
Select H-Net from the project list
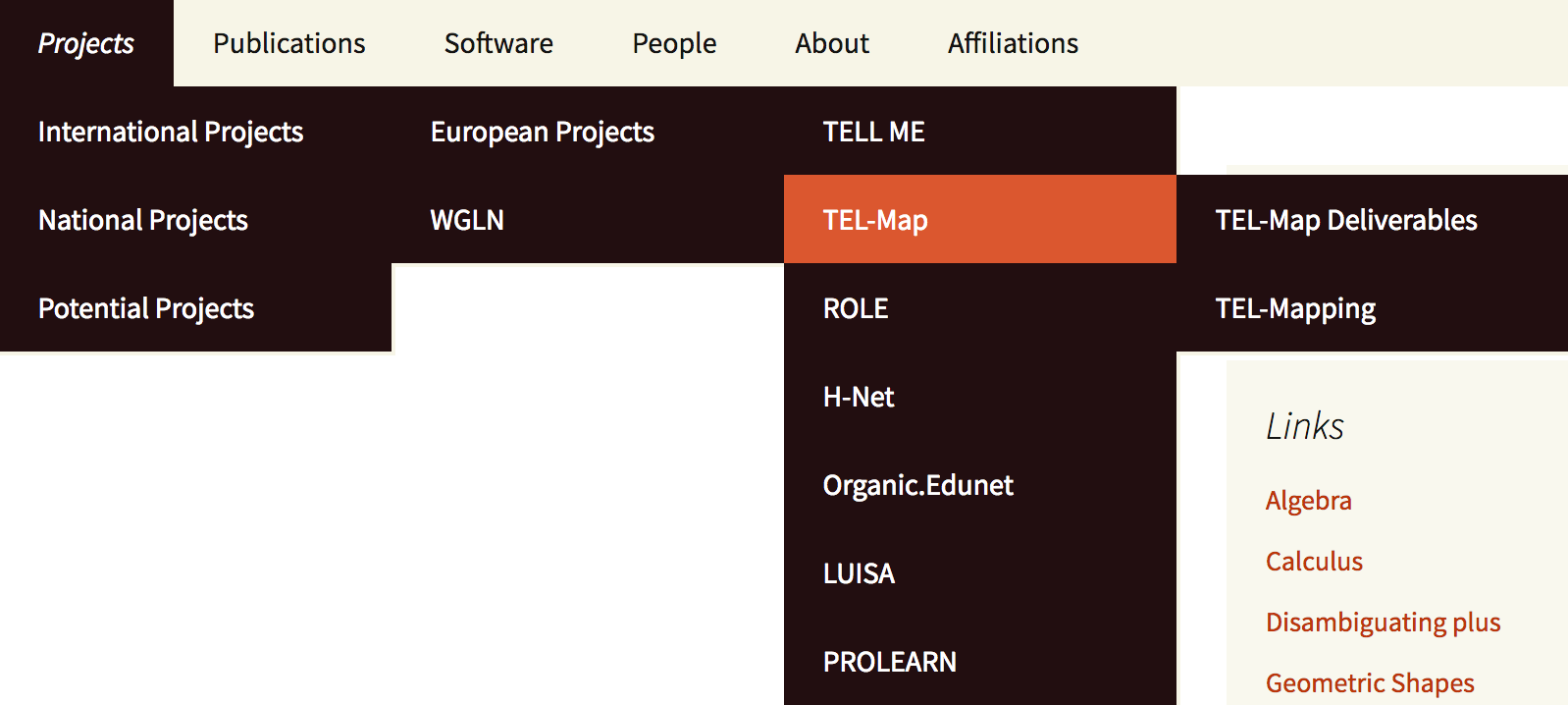tap(859, 397)
